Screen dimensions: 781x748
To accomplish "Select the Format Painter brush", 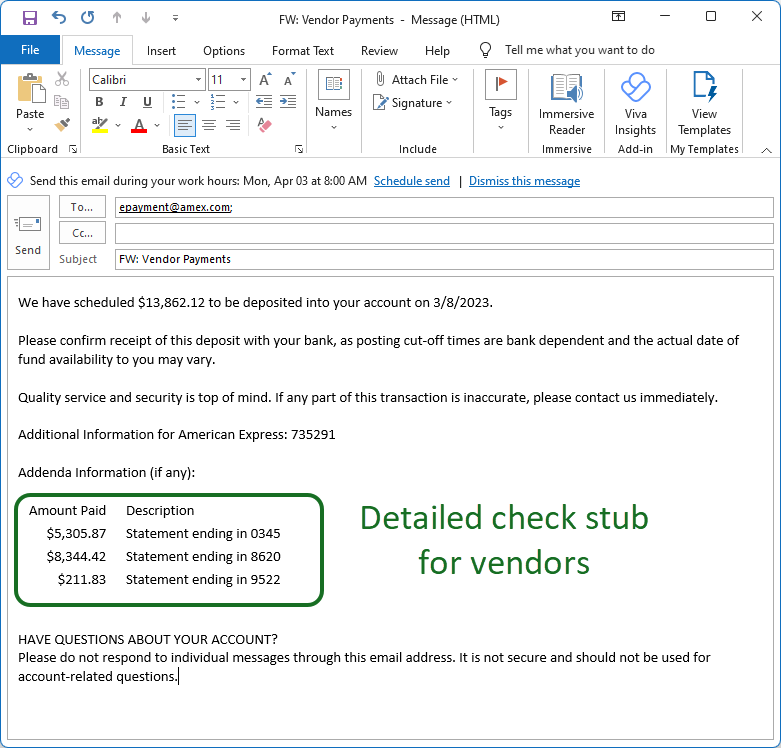I will pos(62,125).
